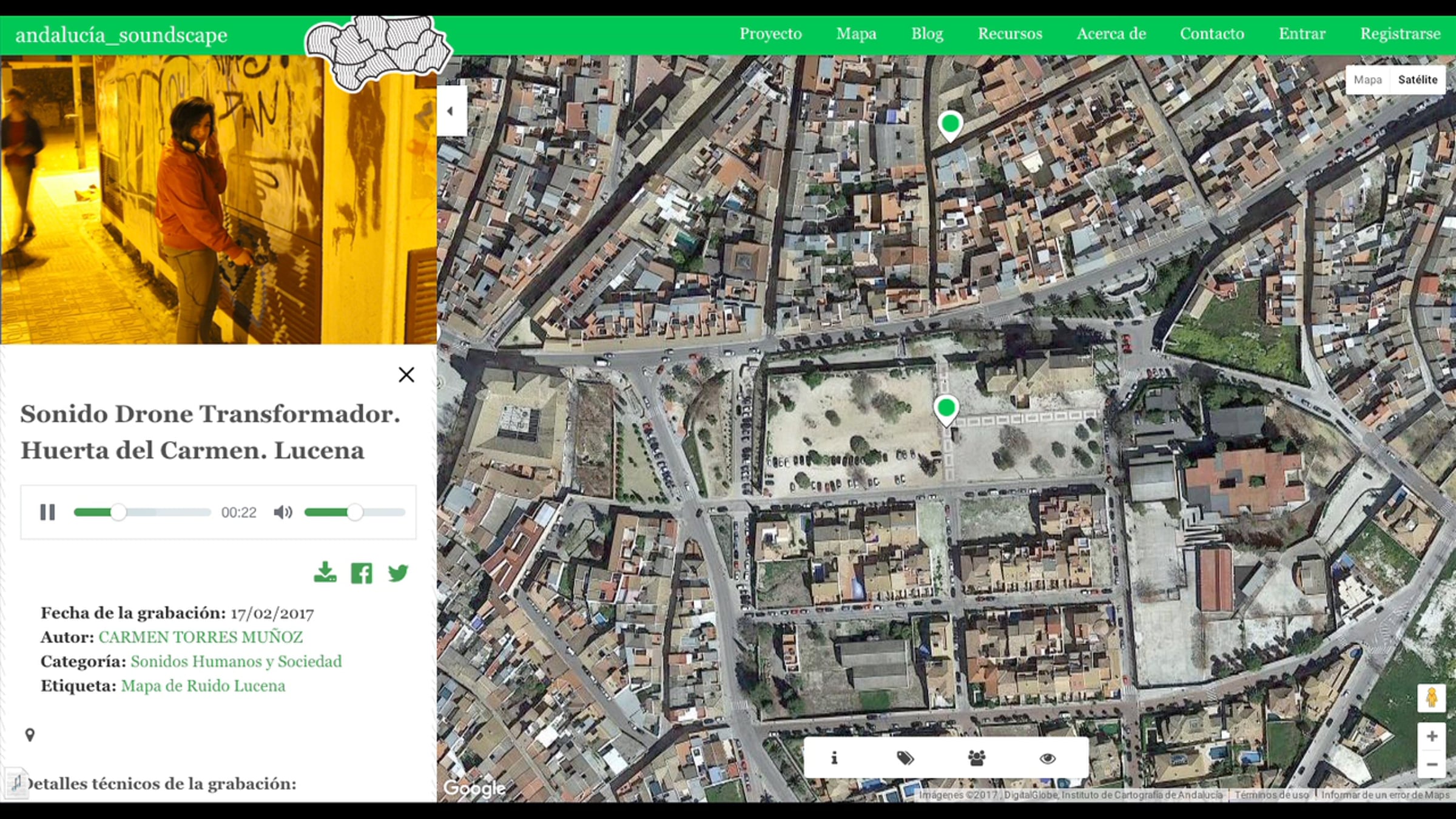This screenshot has height=819, width=1456.
Task: Click the audio progress slider
Action: tap(143, 513)
